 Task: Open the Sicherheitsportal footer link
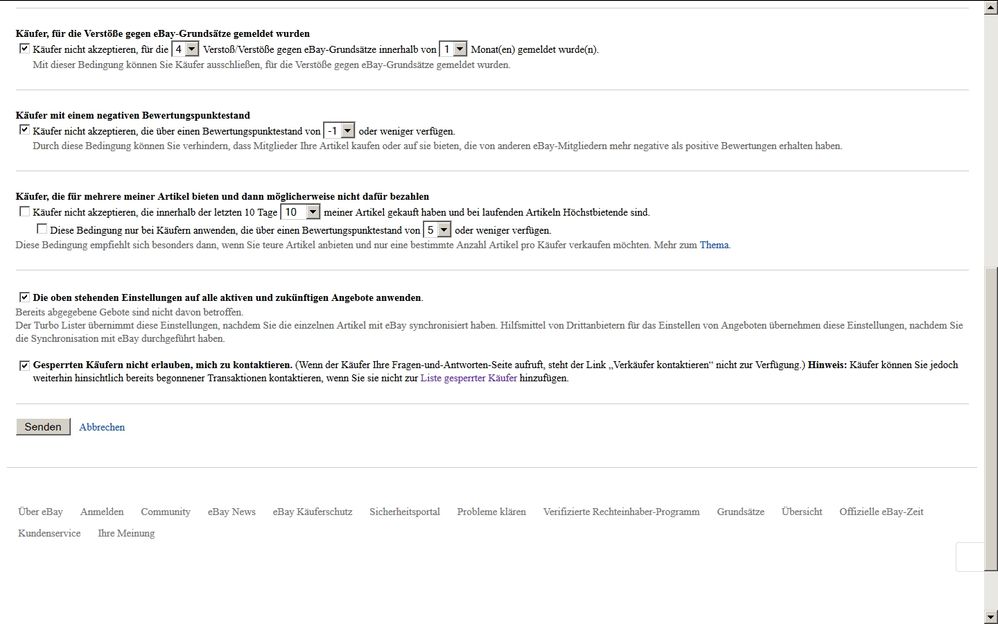(404, 511)
